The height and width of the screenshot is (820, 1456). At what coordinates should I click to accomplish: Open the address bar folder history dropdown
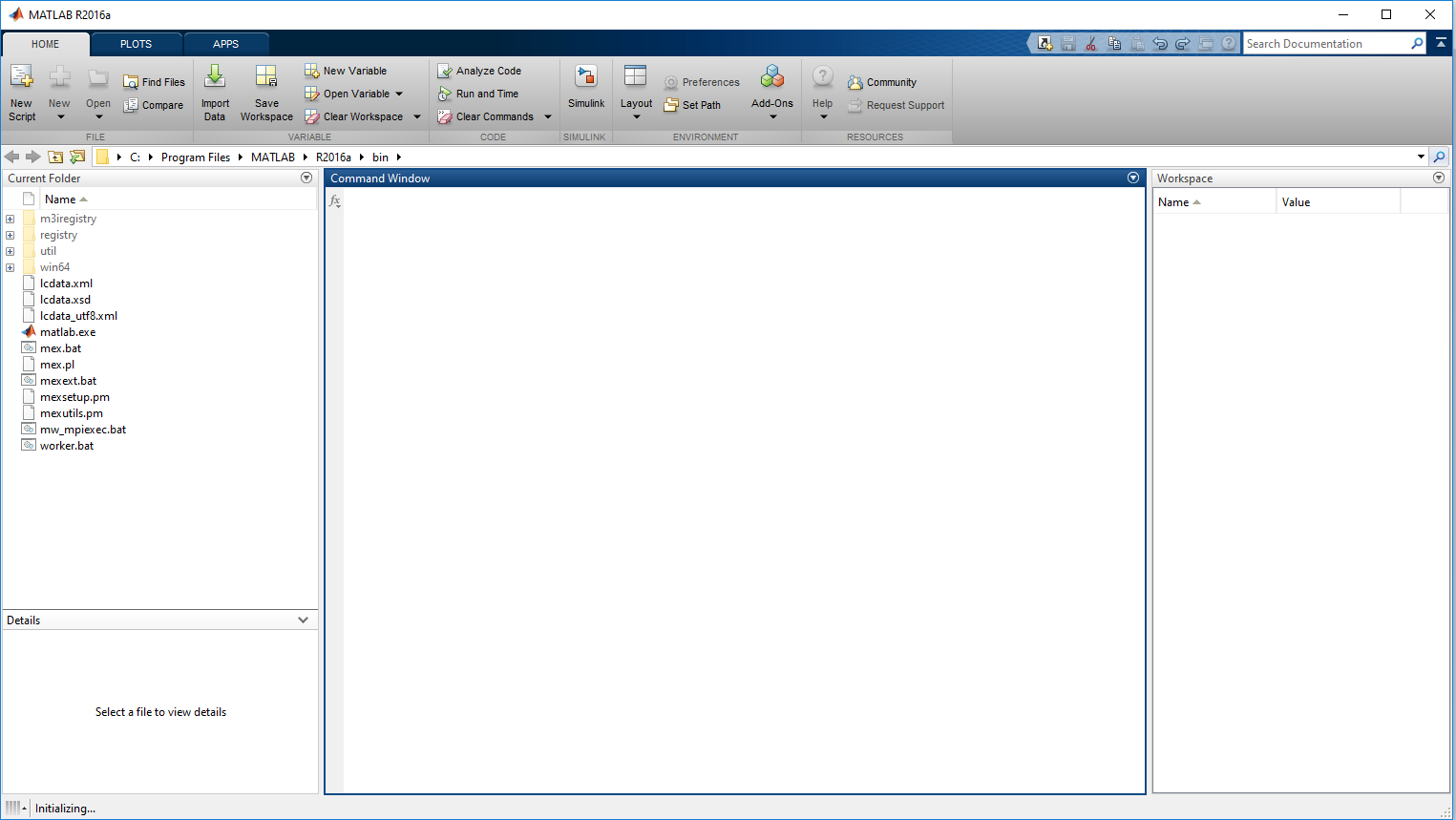pyautogui.click(x=1421, y=157)
